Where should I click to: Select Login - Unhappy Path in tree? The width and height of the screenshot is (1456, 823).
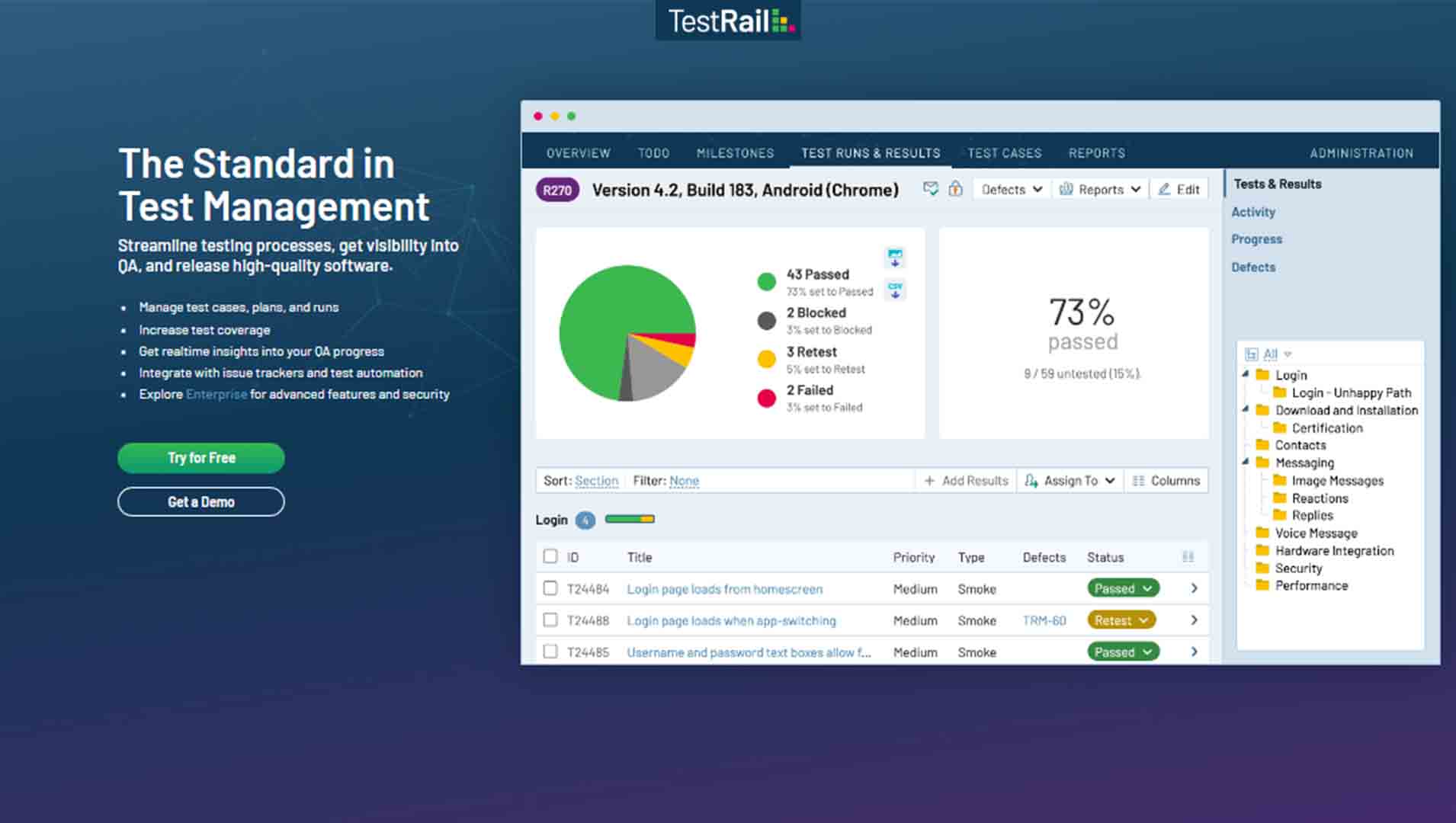1352,392
